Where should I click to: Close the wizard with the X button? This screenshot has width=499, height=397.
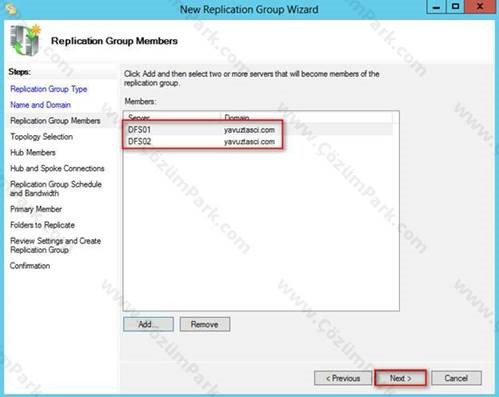pyautogui.click(x=480, y=7)
